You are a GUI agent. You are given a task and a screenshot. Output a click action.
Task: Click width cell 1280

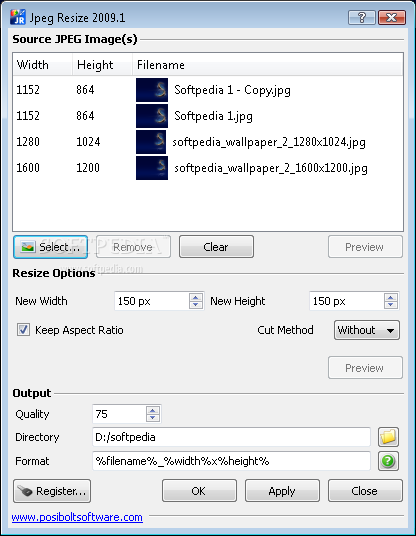click(x=28, y=142)
